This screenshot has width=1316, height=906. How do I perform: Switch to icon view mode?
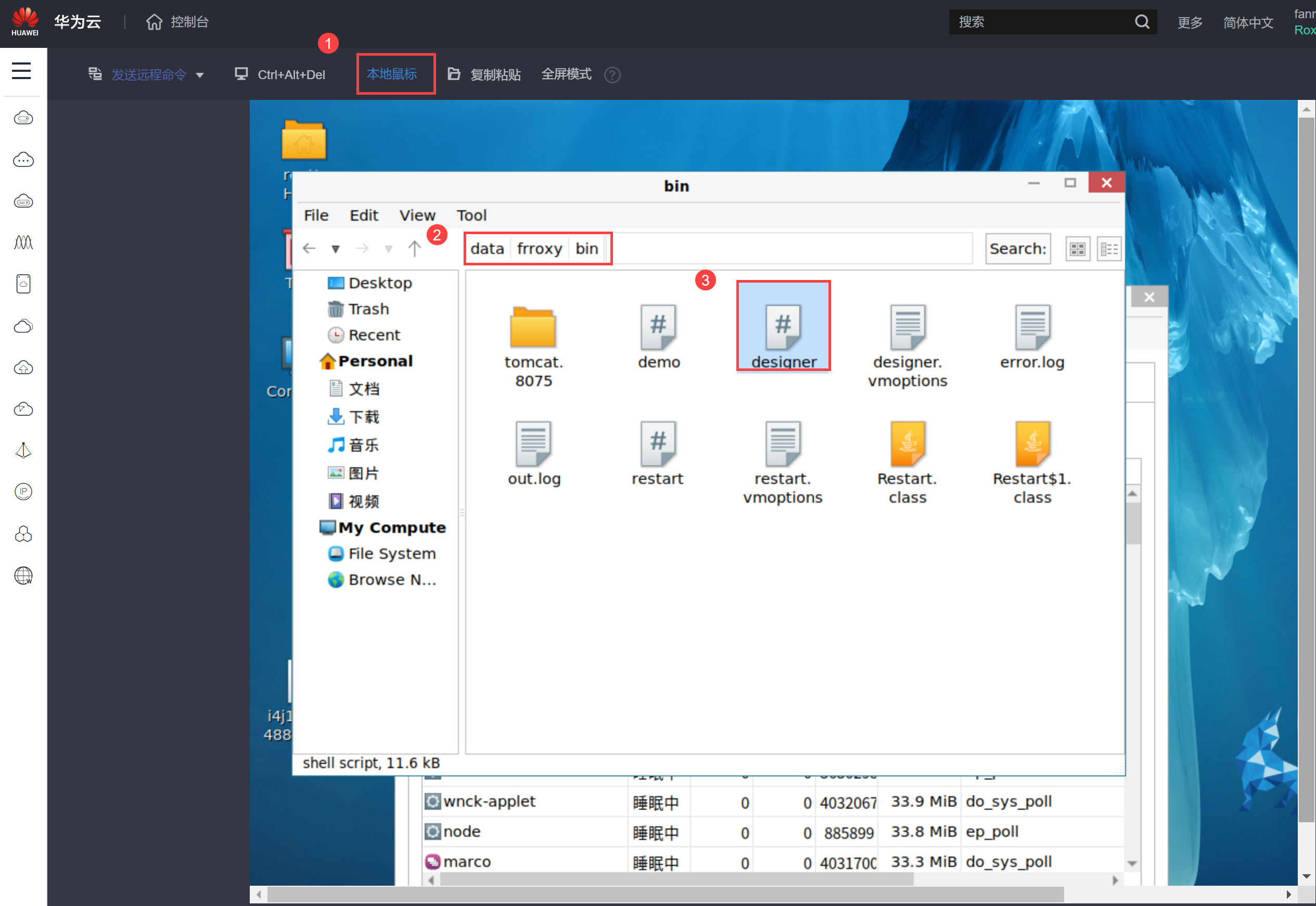pos(1077,249)
